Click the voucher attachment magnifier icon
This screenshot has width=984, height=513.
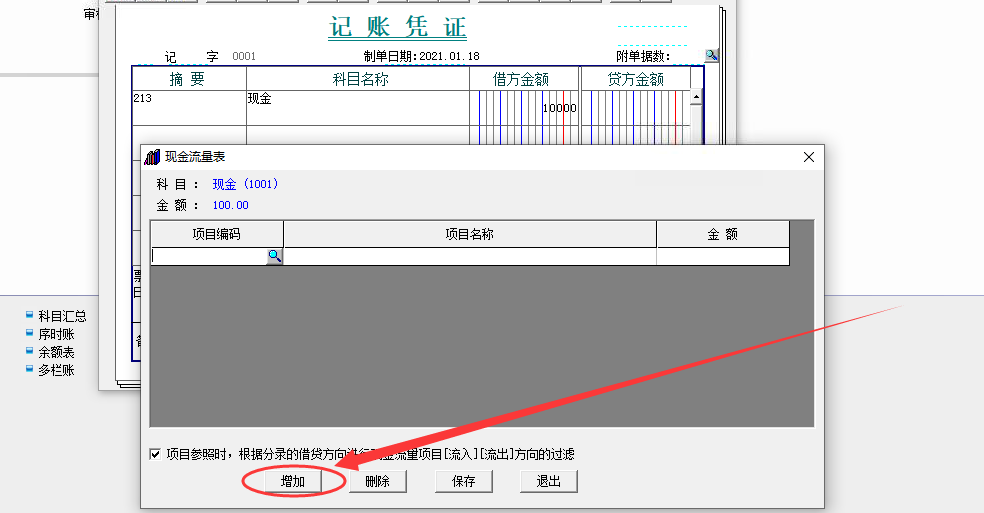click(711, 55)
